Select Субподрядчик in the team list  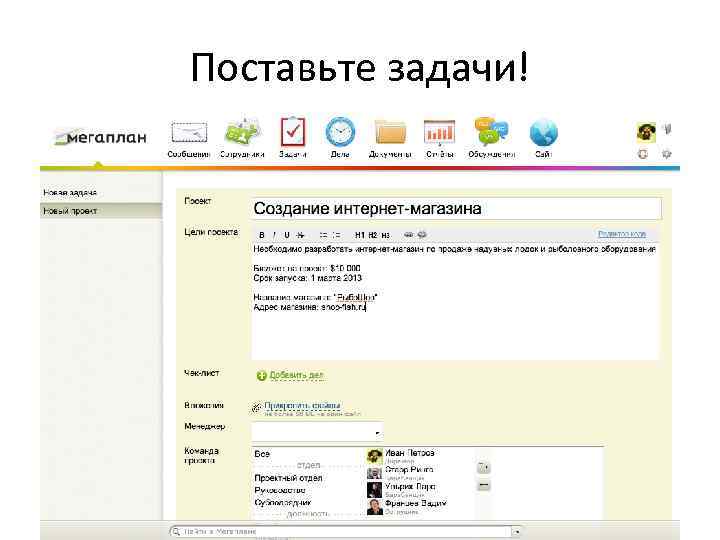coord(283,503)
